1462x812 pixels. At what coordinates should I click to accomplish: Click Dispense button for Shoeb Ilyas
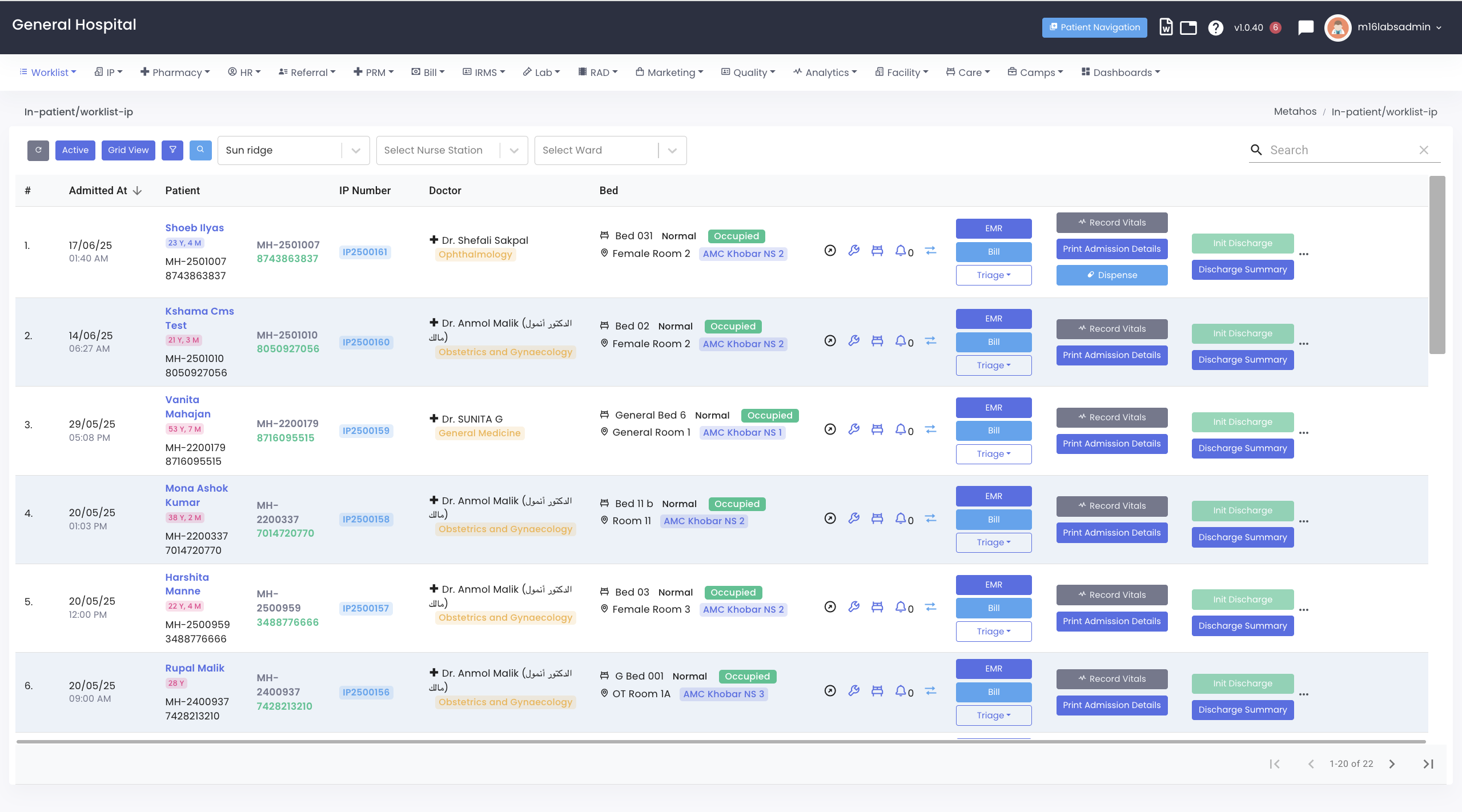[x=1111, y=275]
